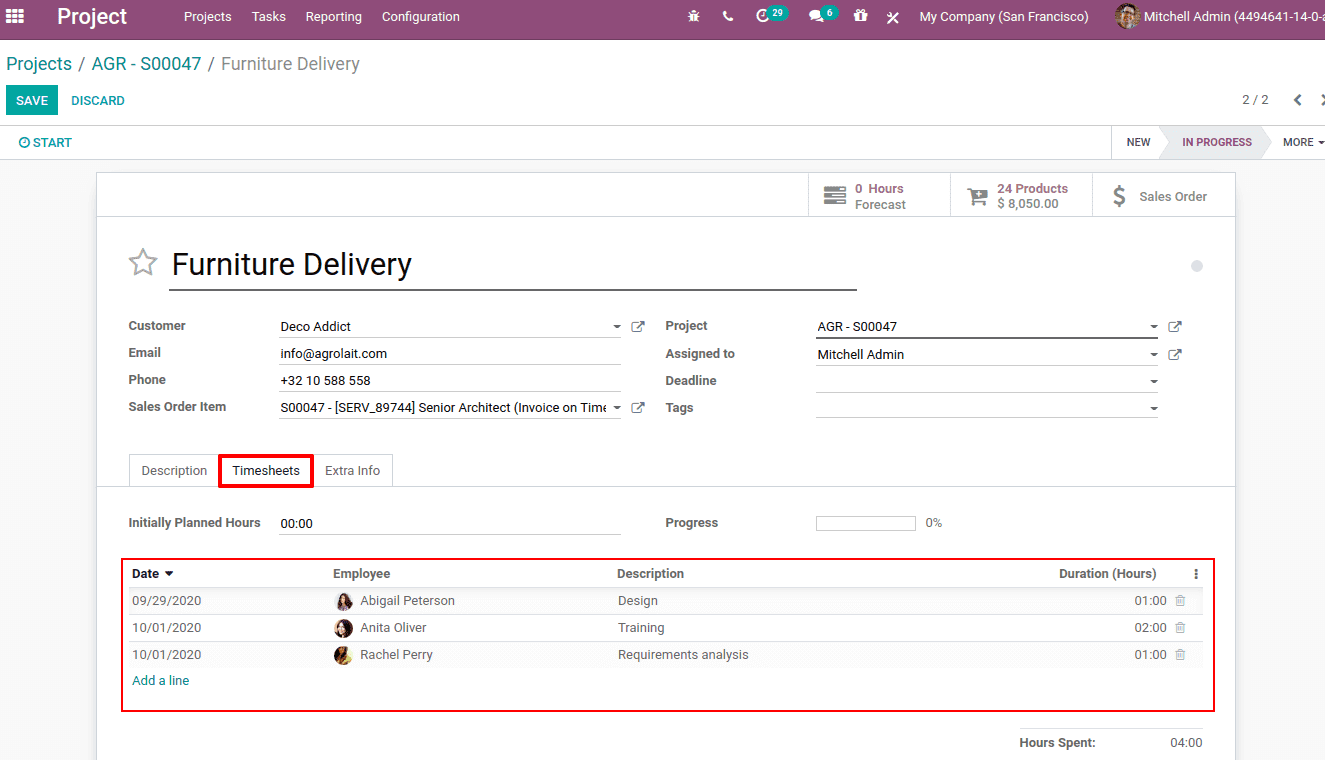The height and width of the screenshot is (760, 1325).
Task: Open the Tasks menu
Action: 268,16
